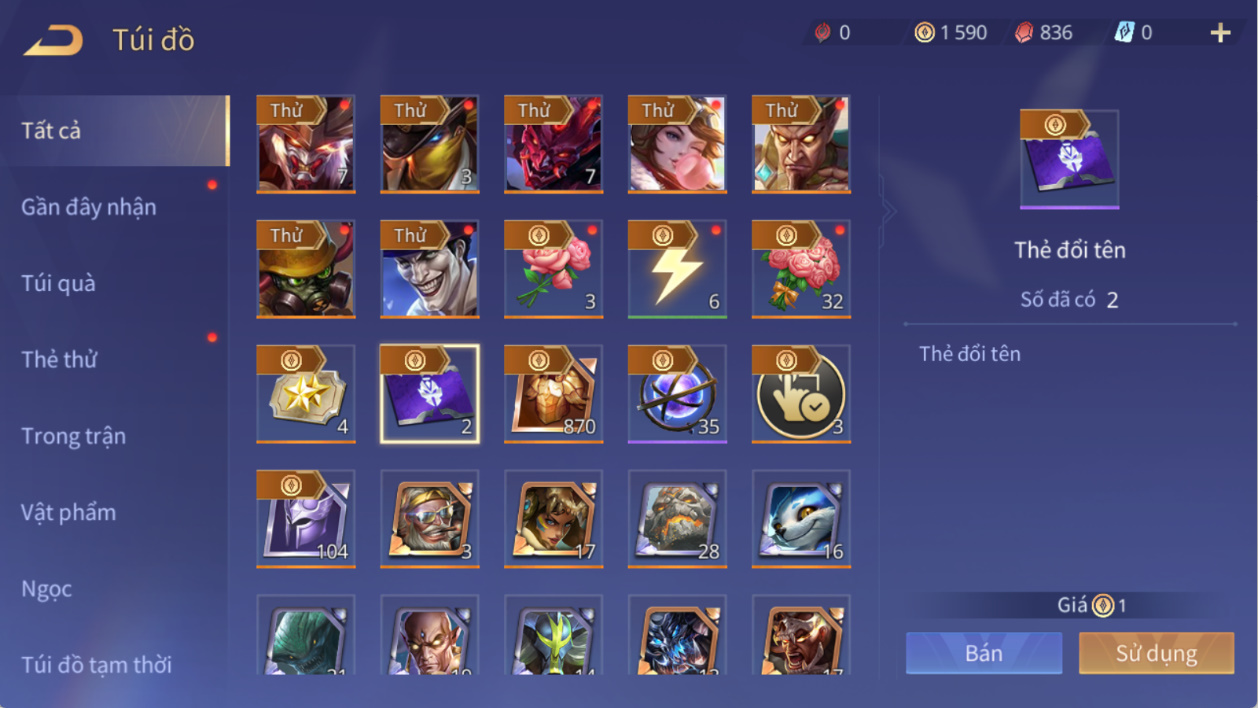Open the Joker trial card thumbnail

[x=429, y=269]
